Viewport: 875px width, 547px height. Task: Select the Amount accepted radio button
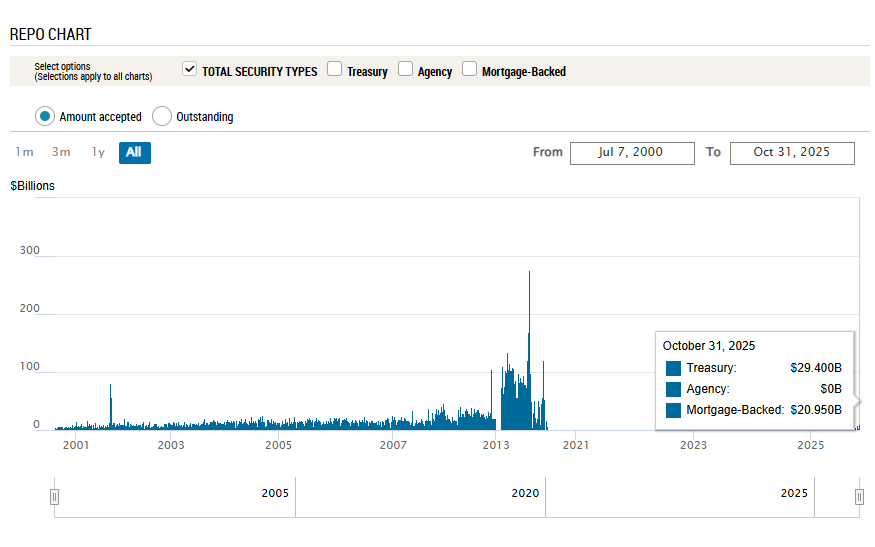pos(44,116)
